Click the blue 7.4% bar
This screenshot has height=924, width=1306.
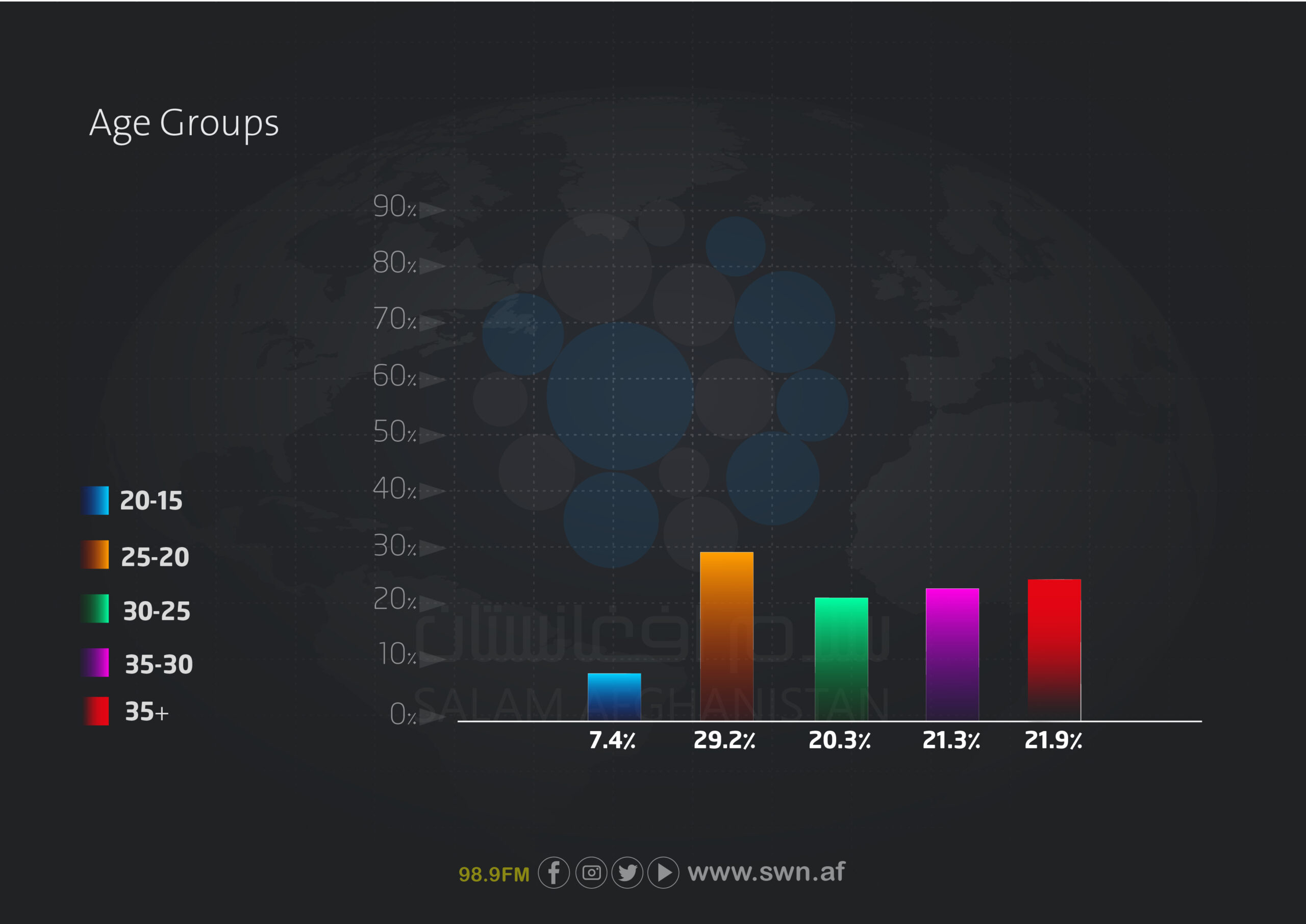click(614, 697)
